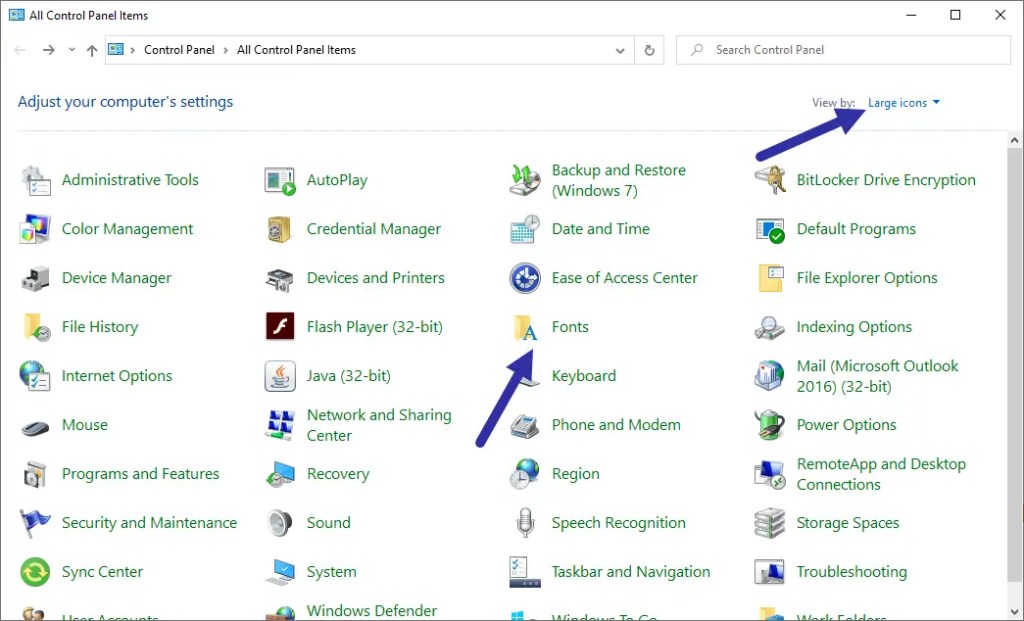The height and width of the screenshot is (621, 1024).
Task: Click the Phone and Modem icon
Action: 525,425
